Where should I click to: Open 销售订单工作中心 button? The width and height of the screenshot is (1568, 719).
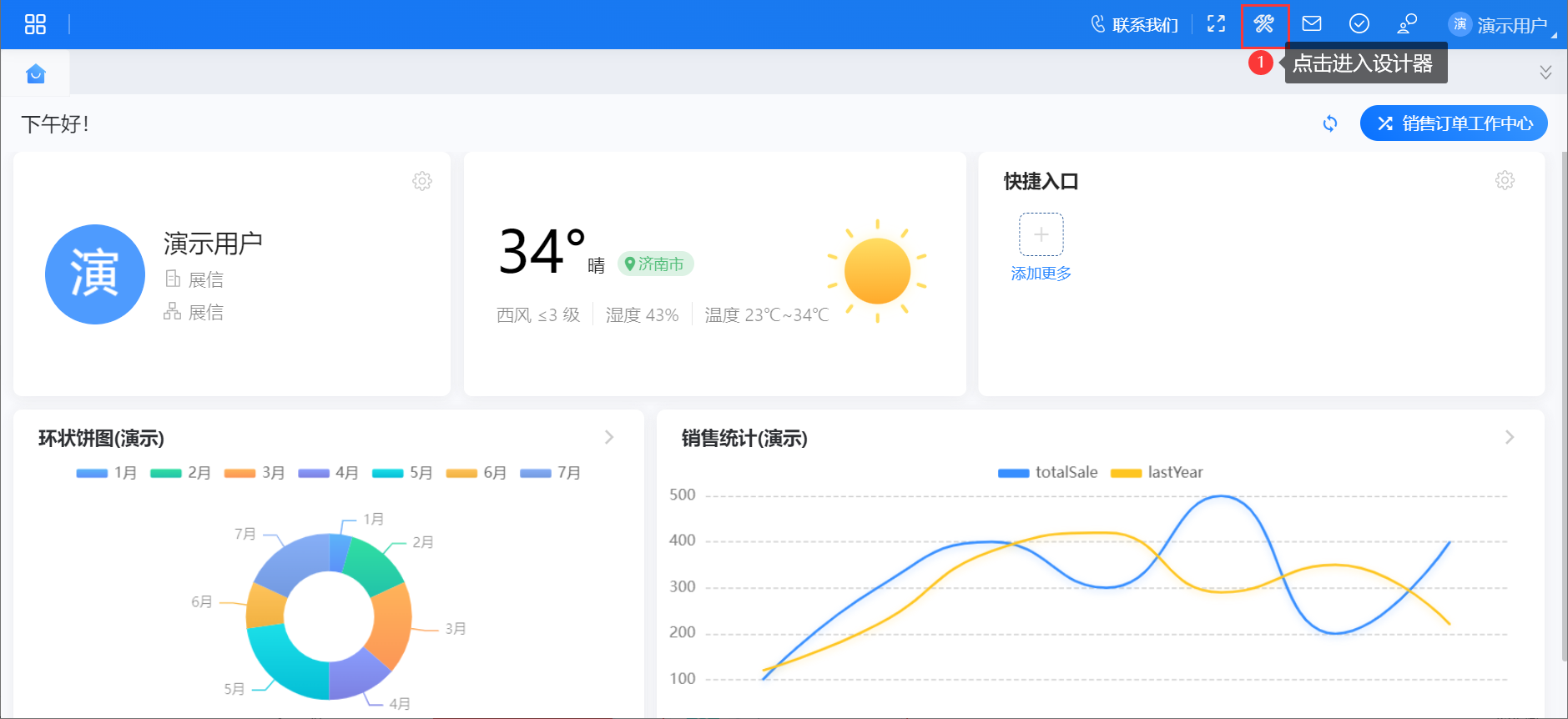click(1454, 123)
